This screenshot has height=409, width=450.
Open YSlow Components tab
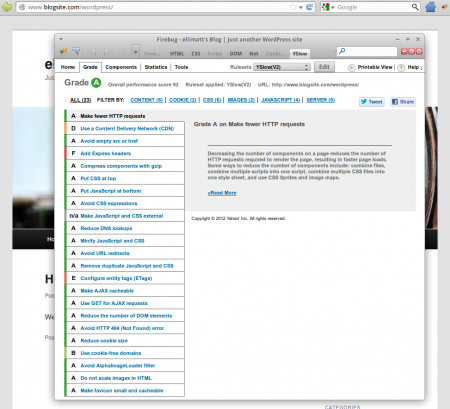tap(121, 67)
